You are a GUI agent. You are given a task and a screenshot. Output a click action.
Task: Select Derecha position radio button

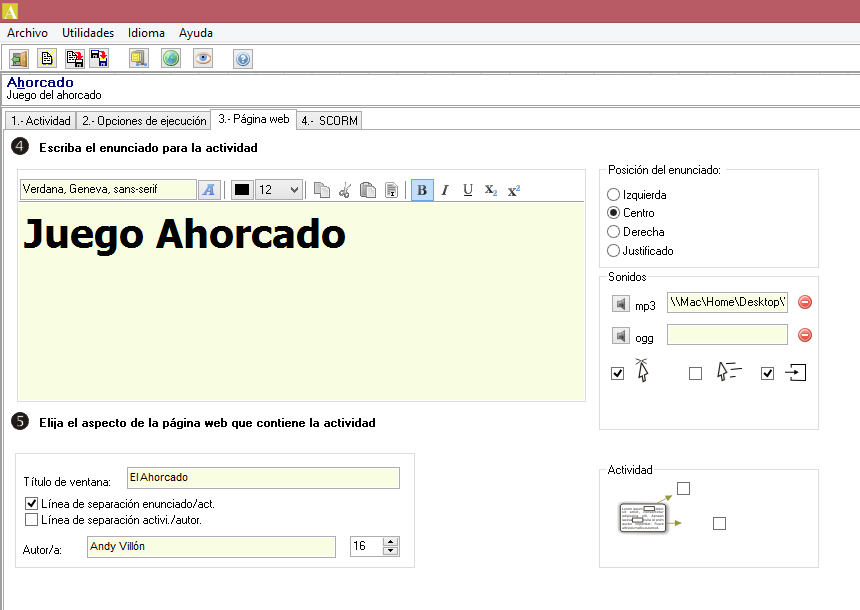point(613,231)
